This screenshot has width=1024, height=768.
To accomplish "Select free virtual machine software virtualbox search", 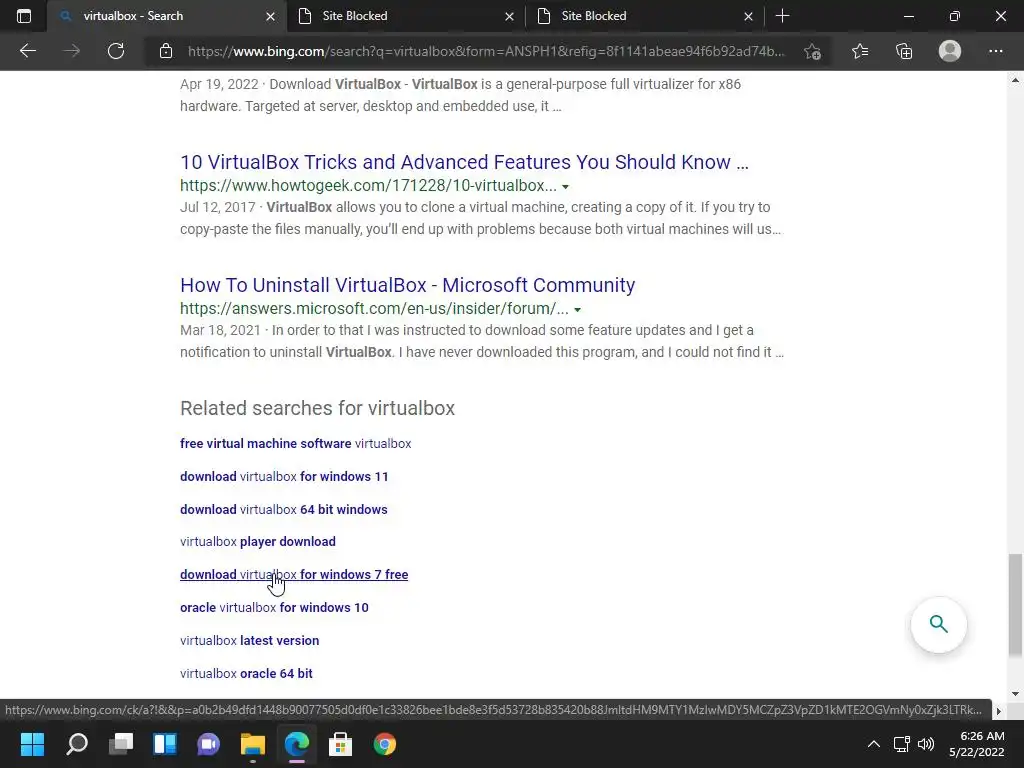I will [x=296, y=443].
